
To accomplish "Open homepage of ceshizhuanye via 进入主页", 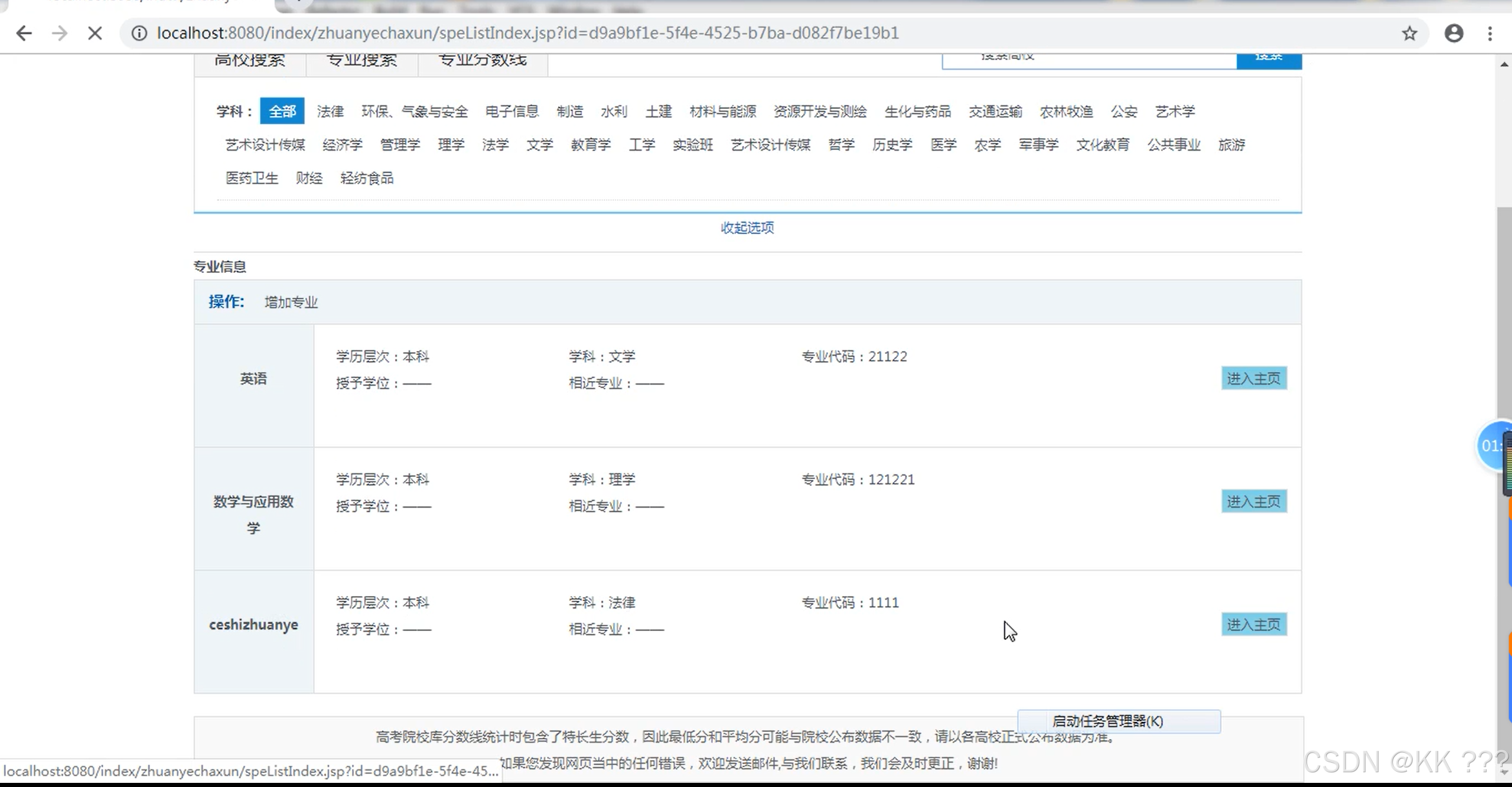I will pos(1254,624).
